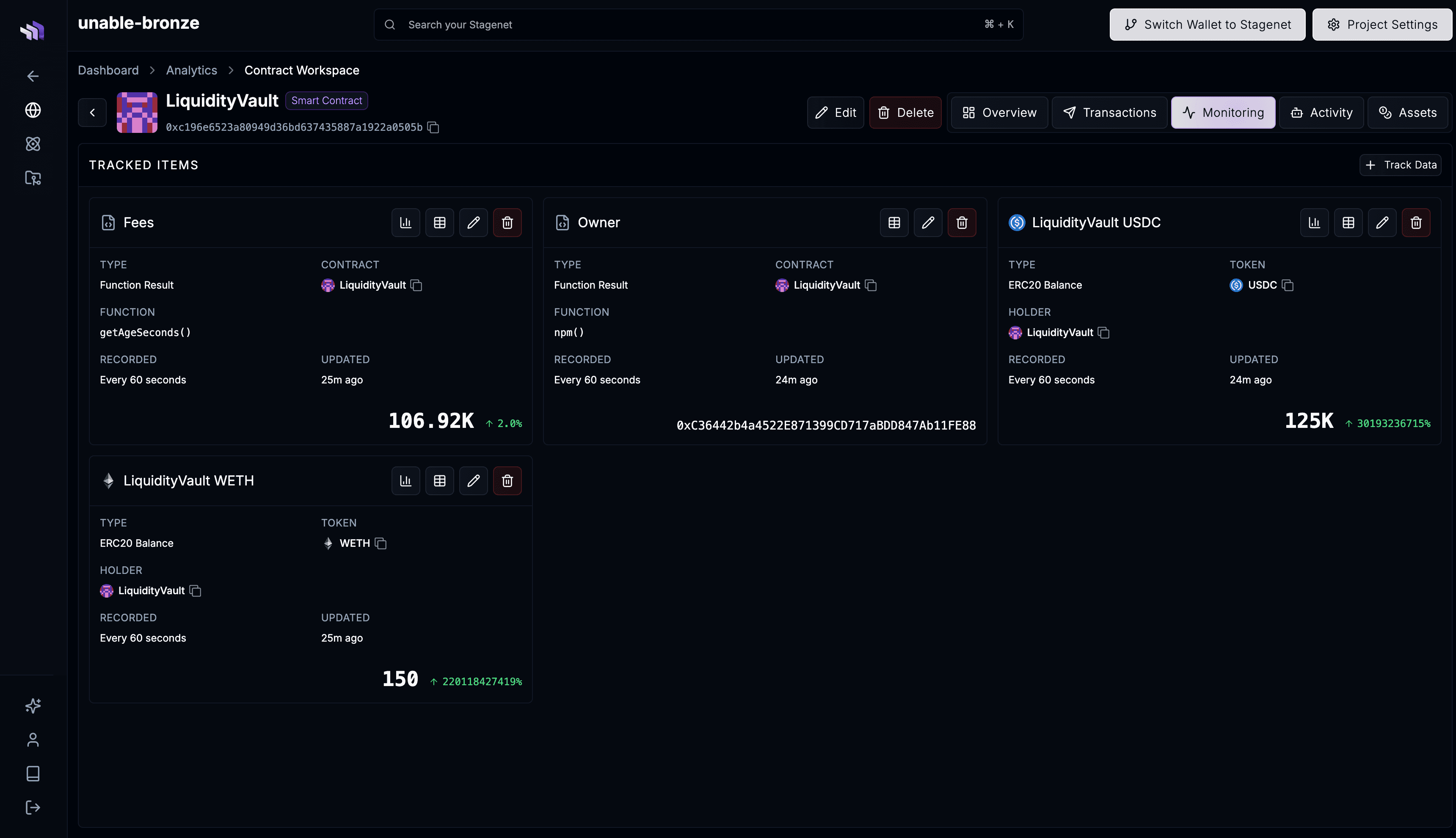Switch to the Activity tab

(x=1321, y=113)
